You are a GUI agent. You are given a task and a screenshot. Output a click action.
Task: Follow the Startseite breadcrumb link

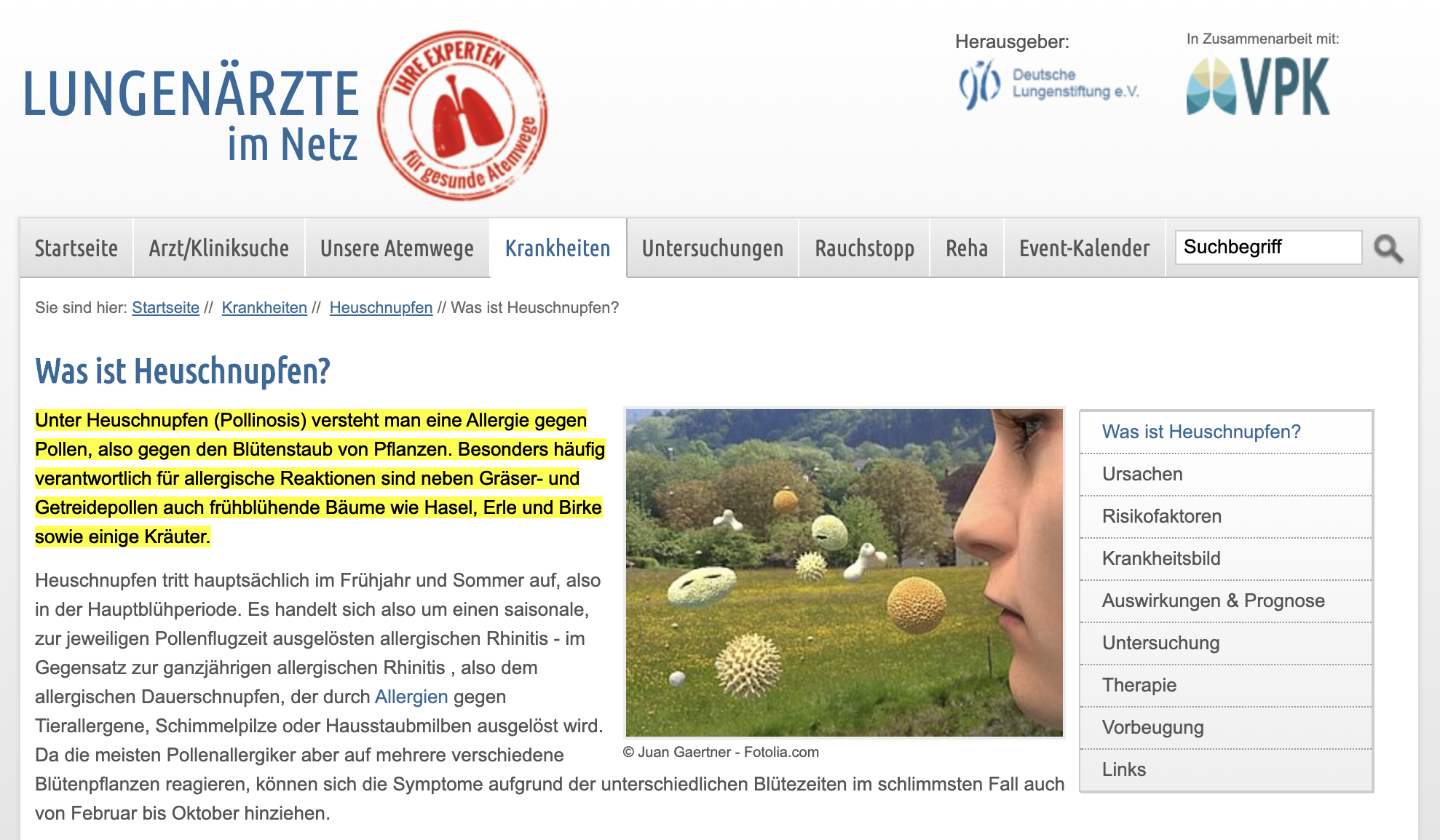tap(165, 308)
